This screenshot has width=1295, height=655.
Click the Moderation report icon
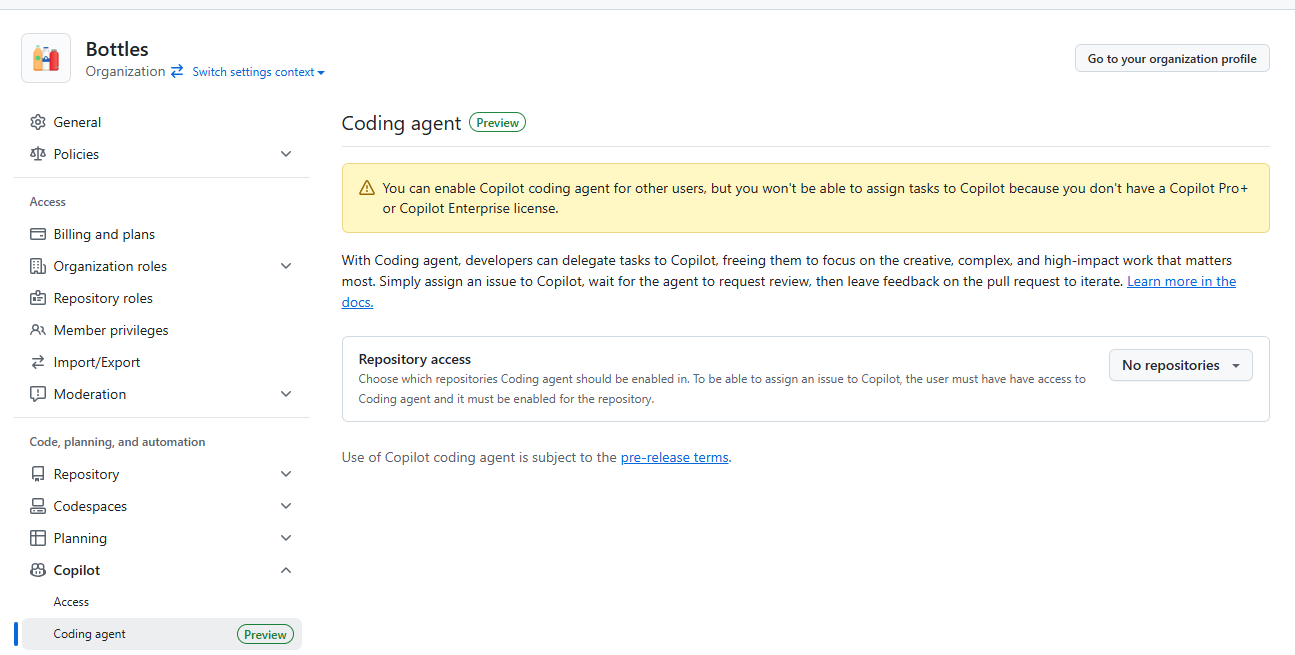(38, 394)
